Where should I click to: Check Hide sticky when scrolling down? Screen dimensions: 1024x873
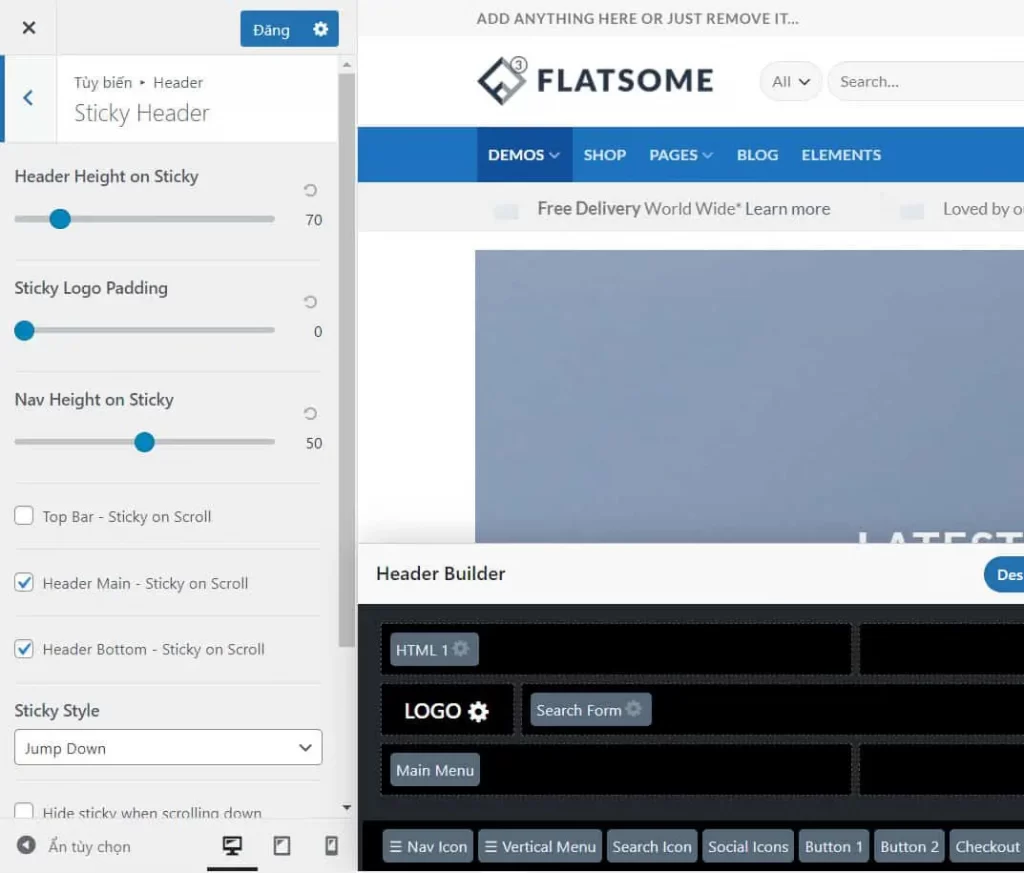(x=23, y=812)
